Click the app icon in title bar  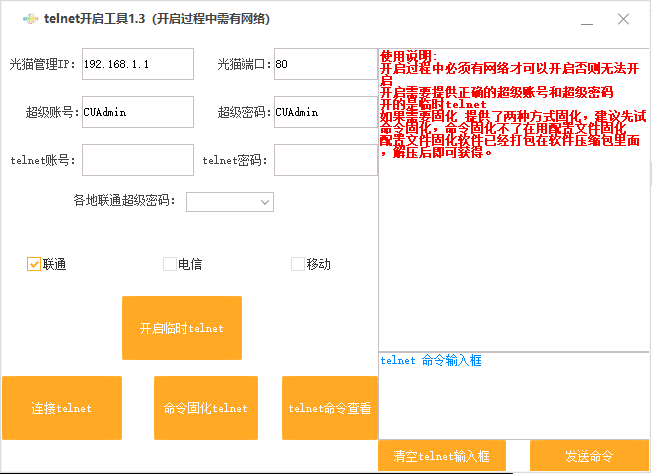(x=31, y=19)
